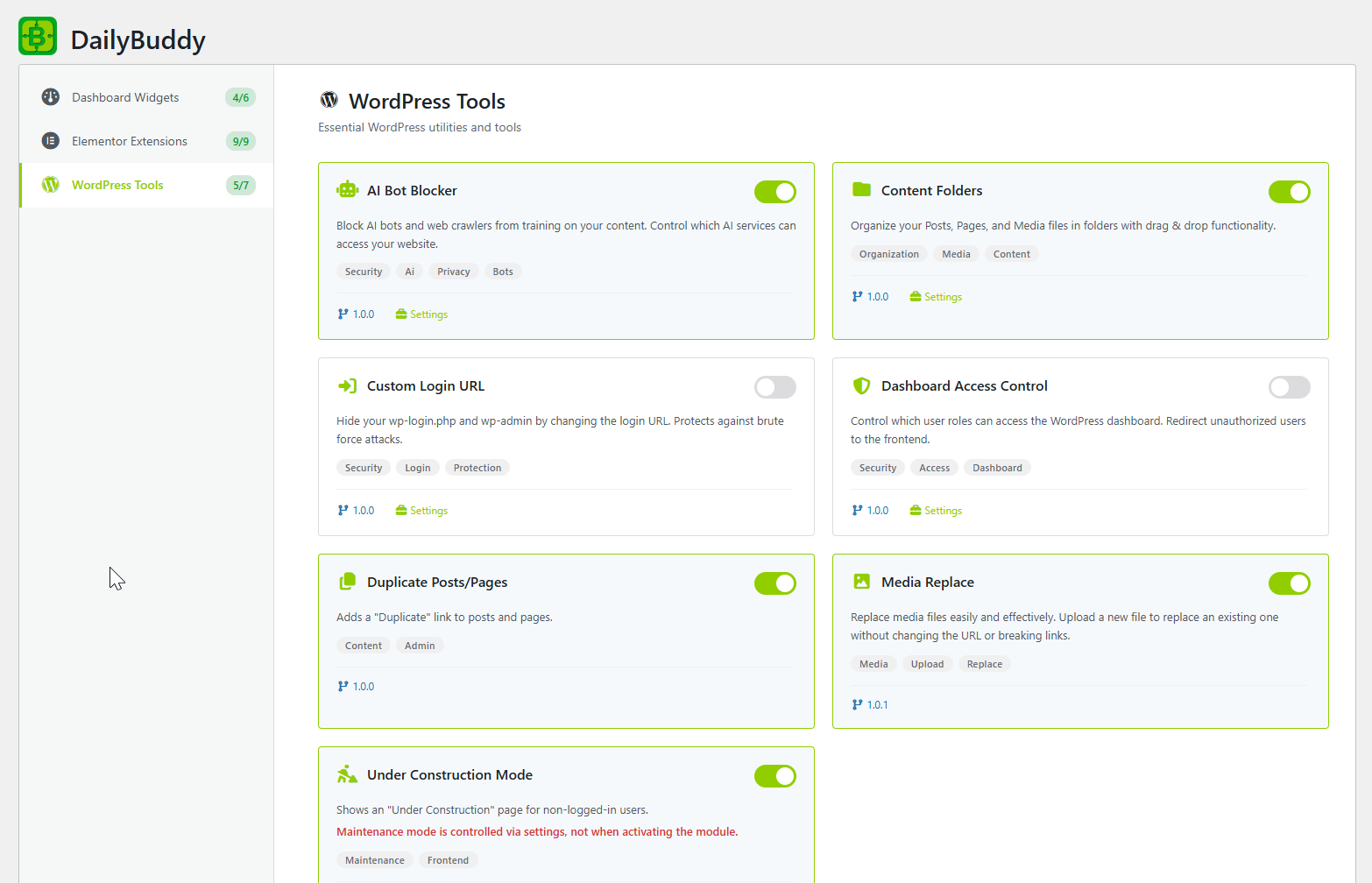Click the Security tag on AI Bot Blocker
This screenshot has height=883, width=1372.
tap(364, 271)
